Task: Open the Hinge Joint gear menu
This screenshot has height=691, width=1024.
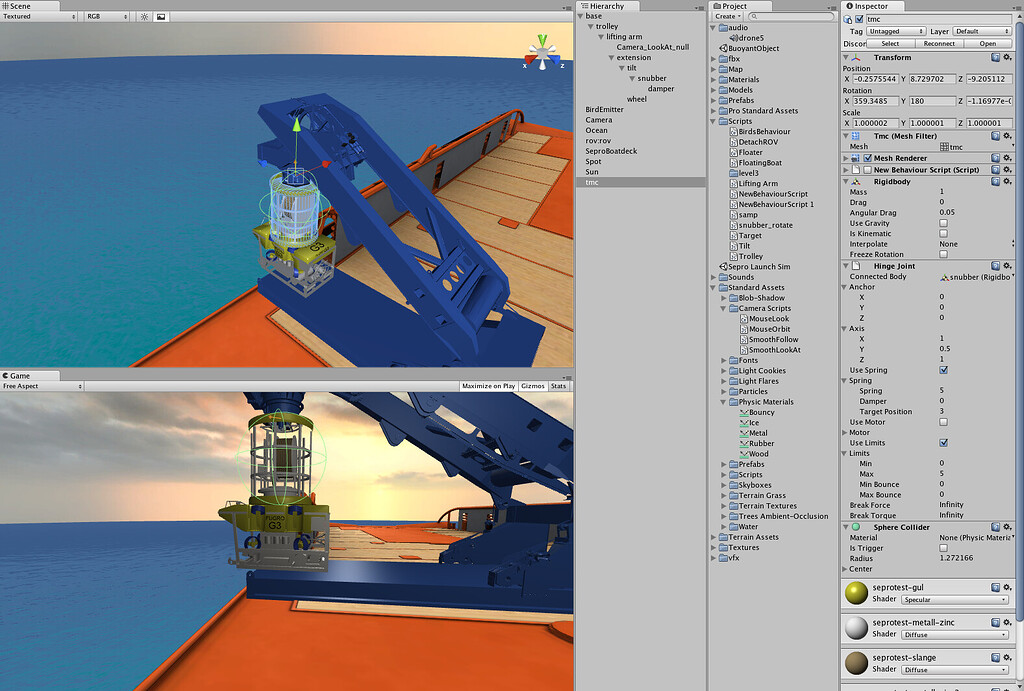Action: 1008,266
